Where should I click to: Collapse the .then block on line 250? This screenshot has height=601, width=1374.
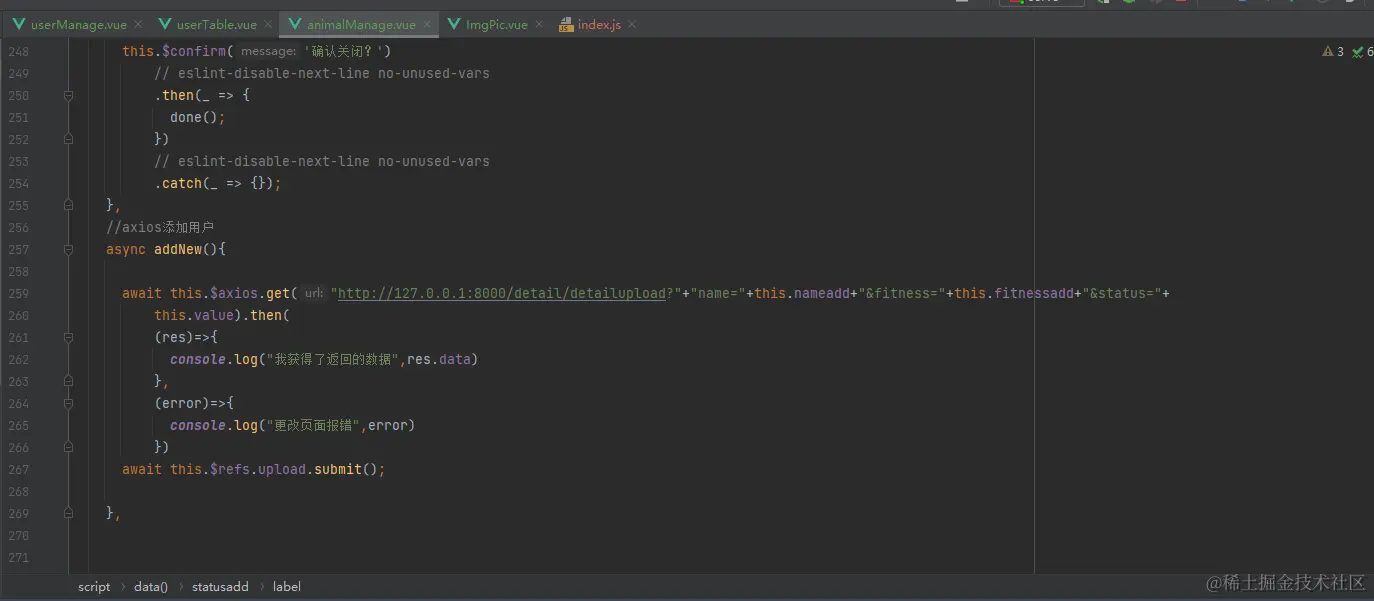(68, 95)
